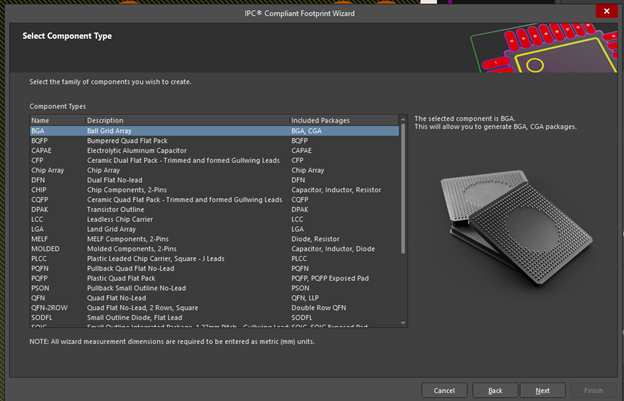Viewport: 624px width, 401px height.
Task: Proceed with the Next button
Action: (x=542, y=391)
